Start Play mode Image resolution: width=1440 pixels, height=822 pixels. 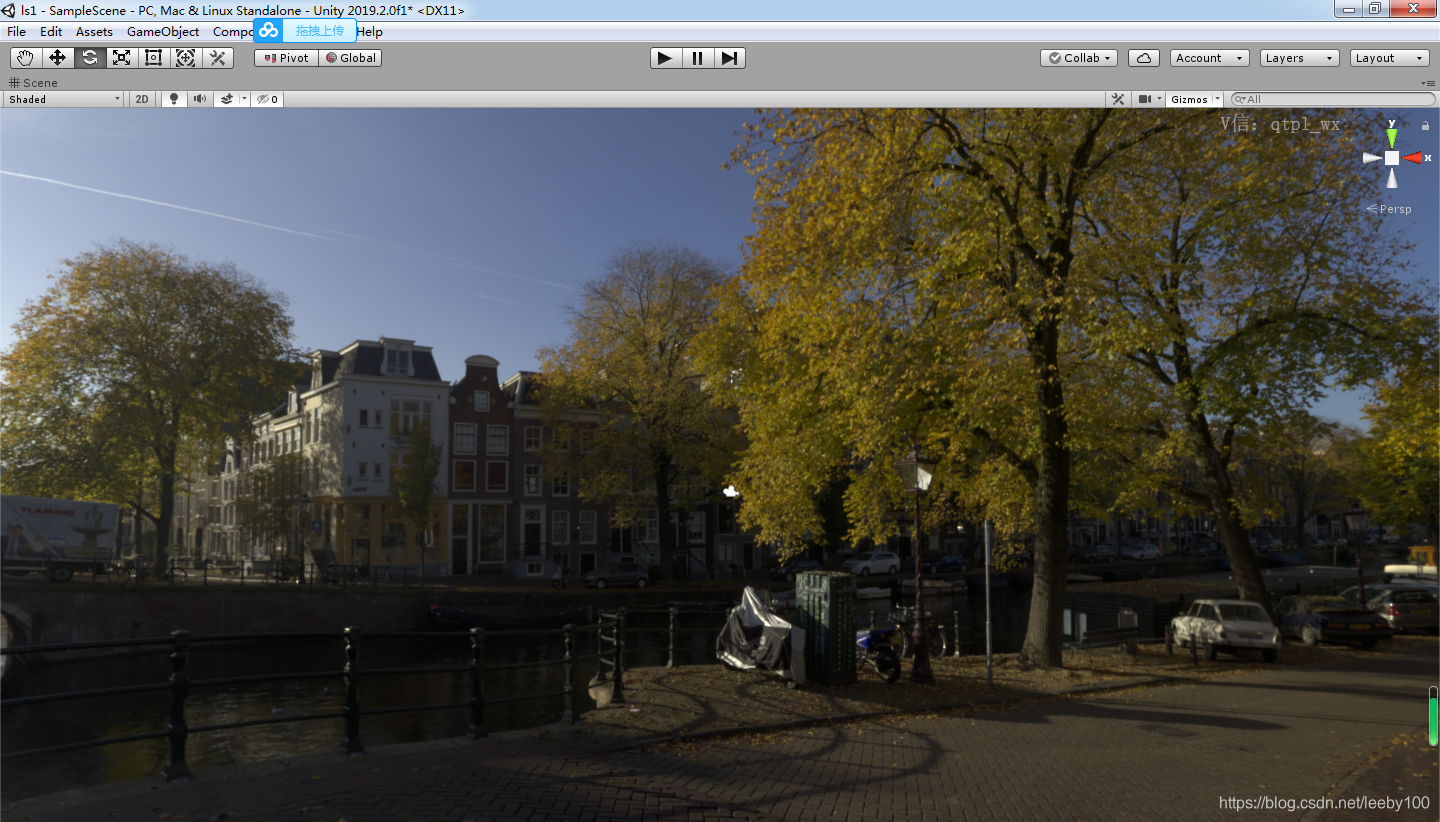tap(665, 58)
